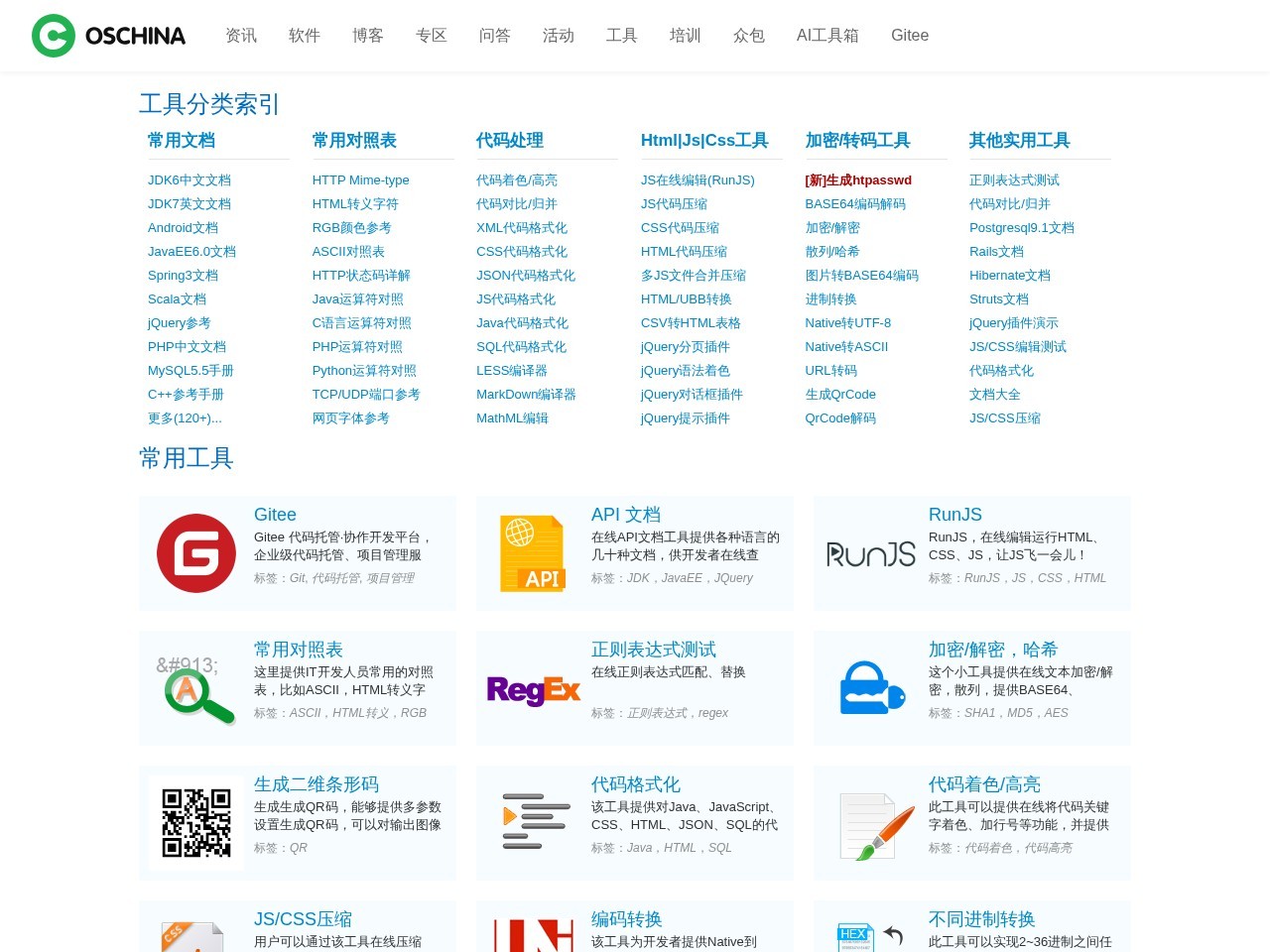Click the RunJS logo image
This screenshot has height=952, width=1270.
(x=871, y=553)
